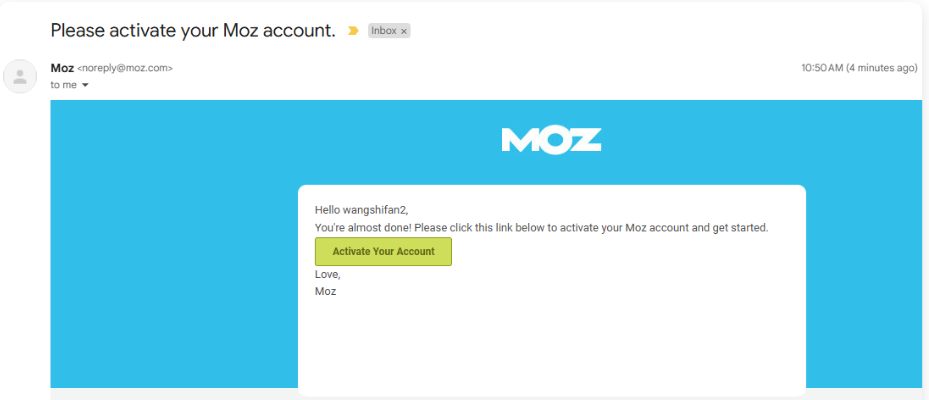The width and height of the screenshot is (929, 400).
Task: Click the Inbox label tag
Action: pyautogui.click(x=384, y=31)
